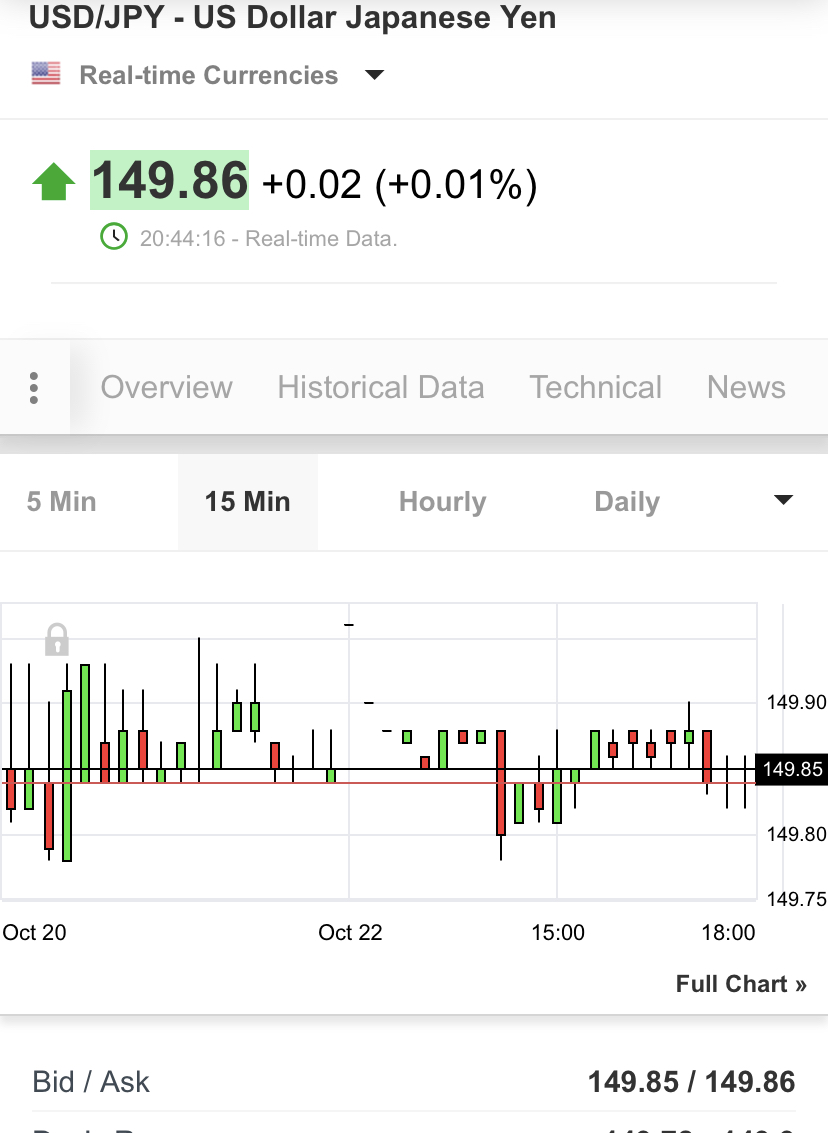The width and height of the screenshot is (828, 1133).
Task: Click the +0.02 (+0.01%) change value
Action: [x=400, y=184]
